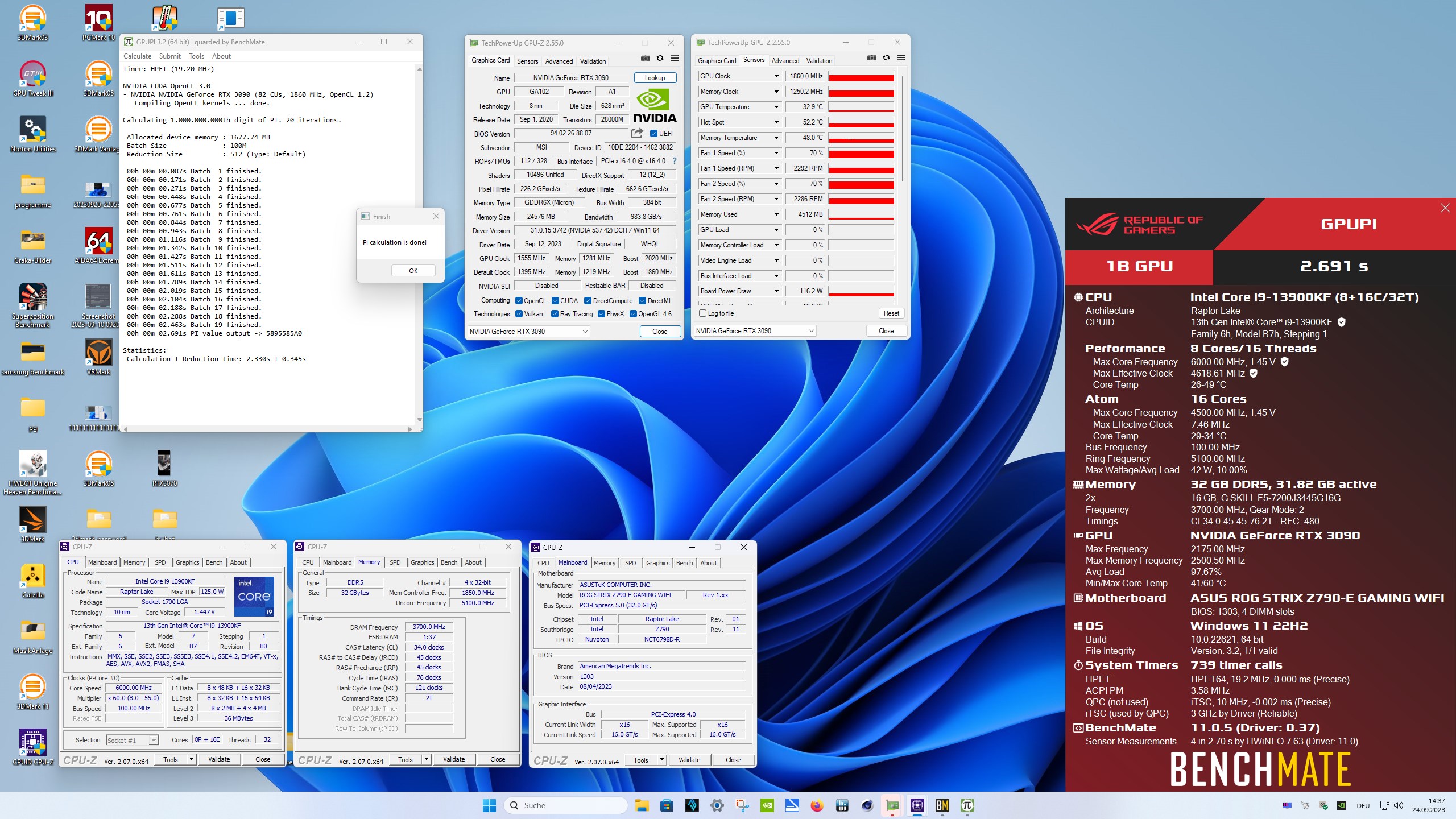Click Close button in CPU-Z CPU window

(x=263, y=759)
